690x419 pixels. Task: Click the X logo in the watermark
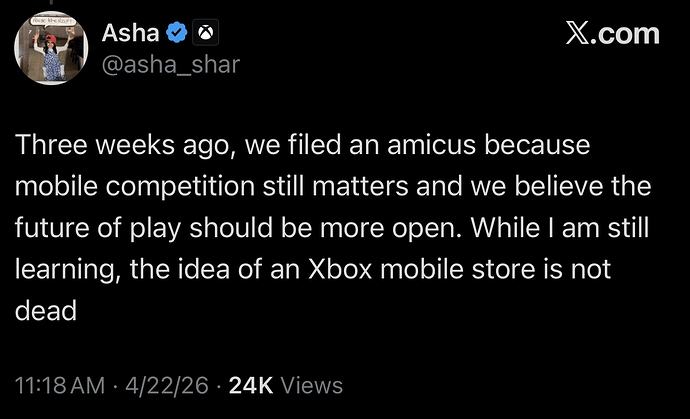pos(578,34)
